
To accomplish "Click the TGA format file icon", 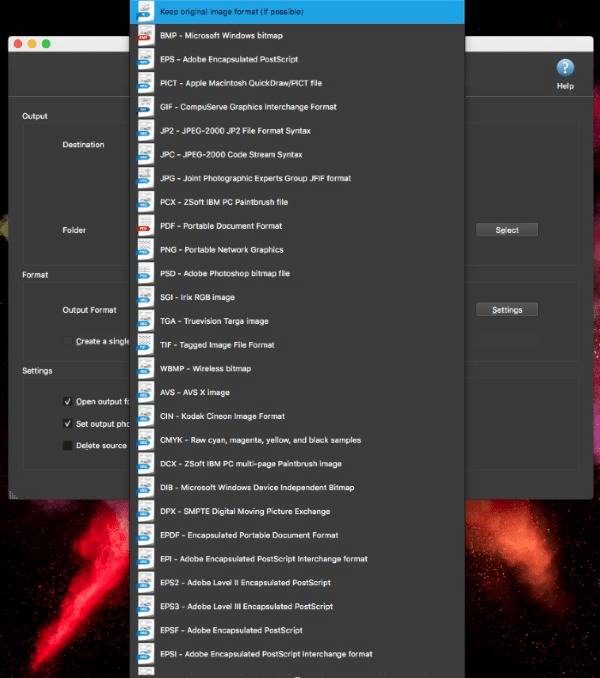I will pos(145,321).
